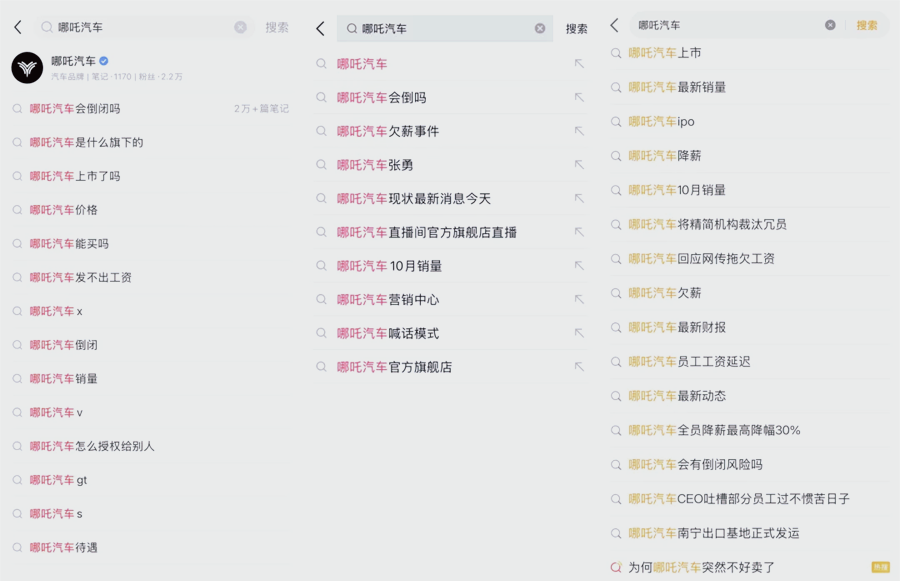This screenshot has height=581, width=900.
Task: Pick suggestion 哪吒汽车喊话模式
Action: click(388, 334)
